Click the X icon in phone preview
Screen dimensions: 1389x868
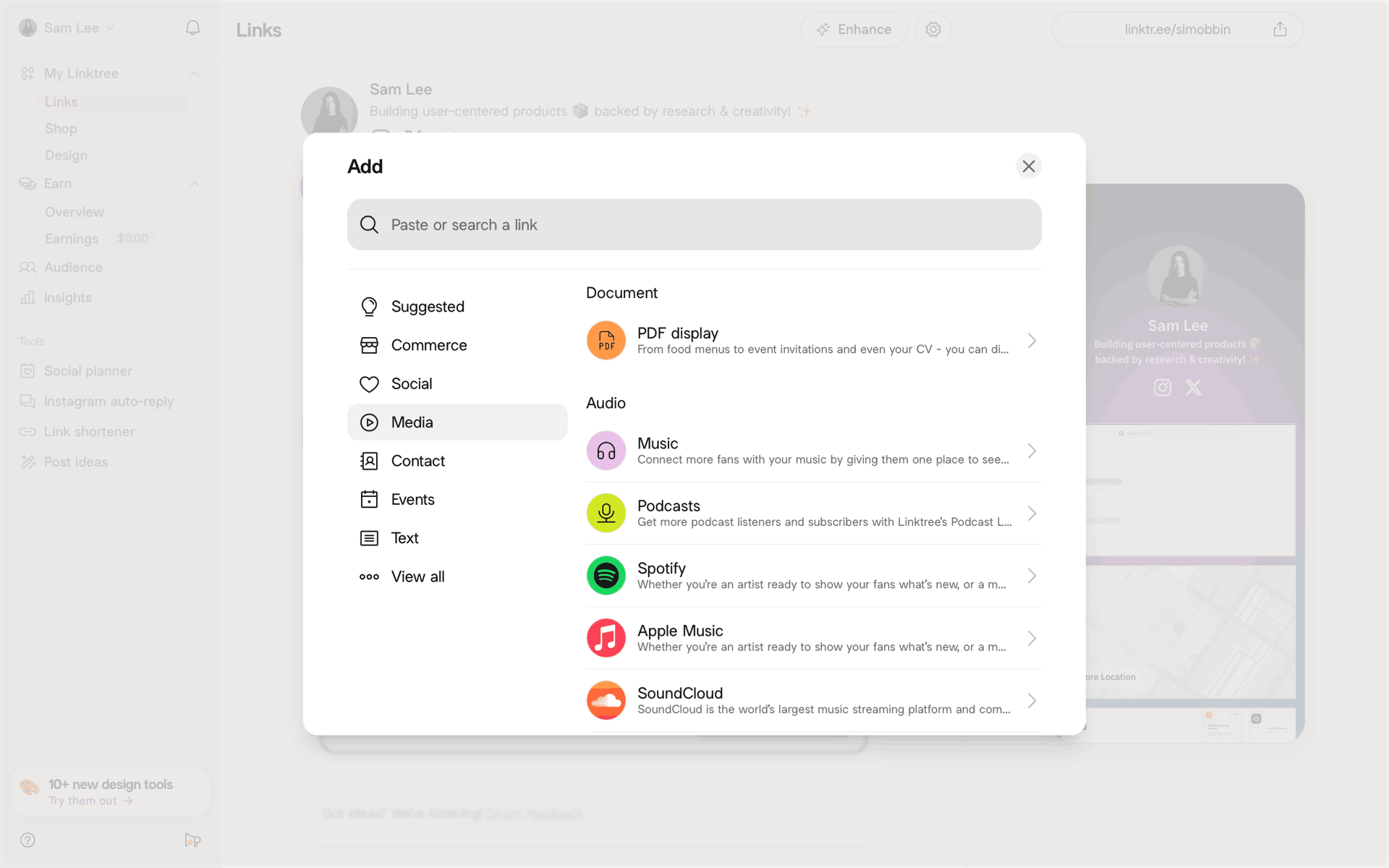(x=1194, y=388)
